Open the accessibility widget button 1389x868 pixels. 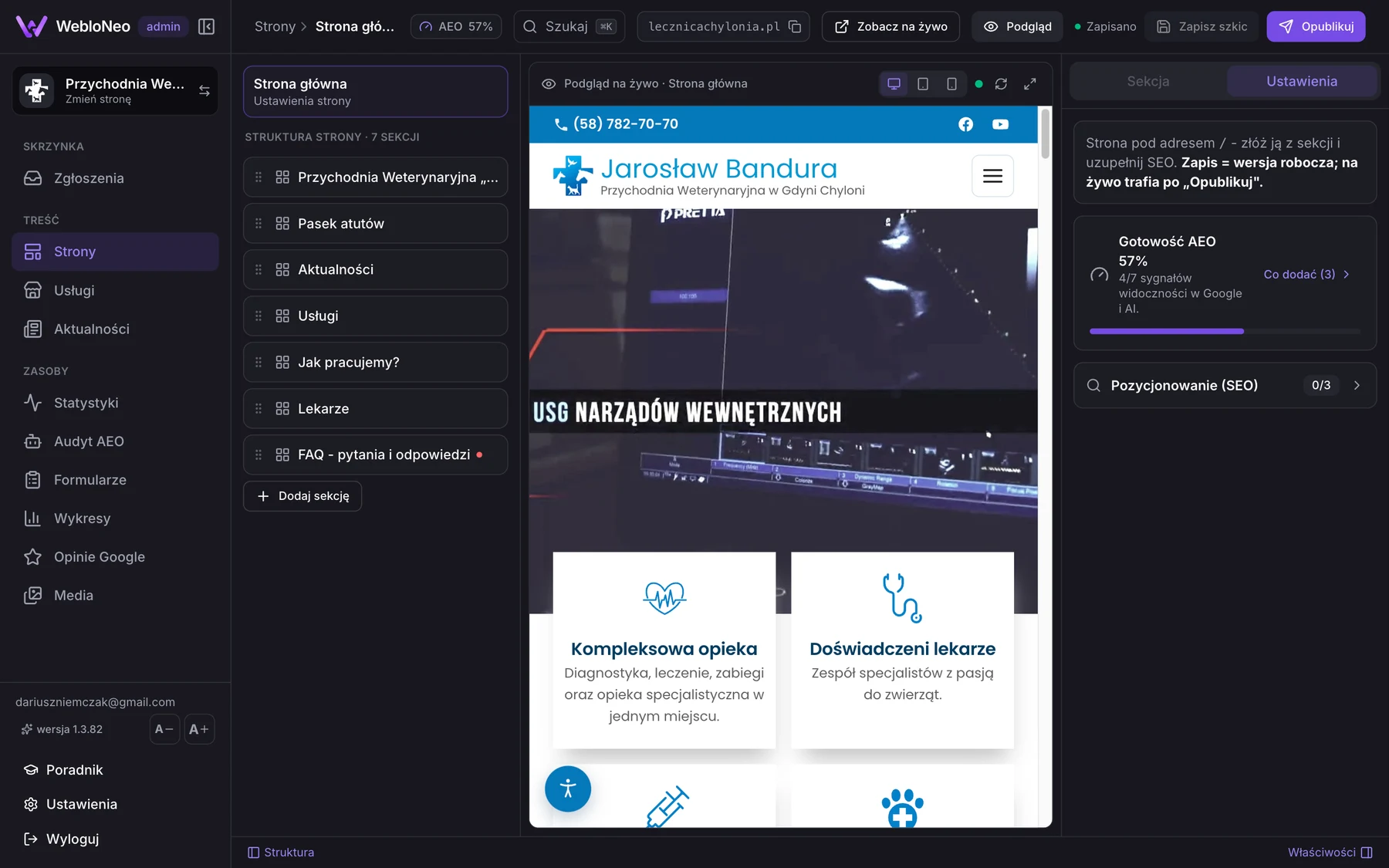tap(568, 789)
